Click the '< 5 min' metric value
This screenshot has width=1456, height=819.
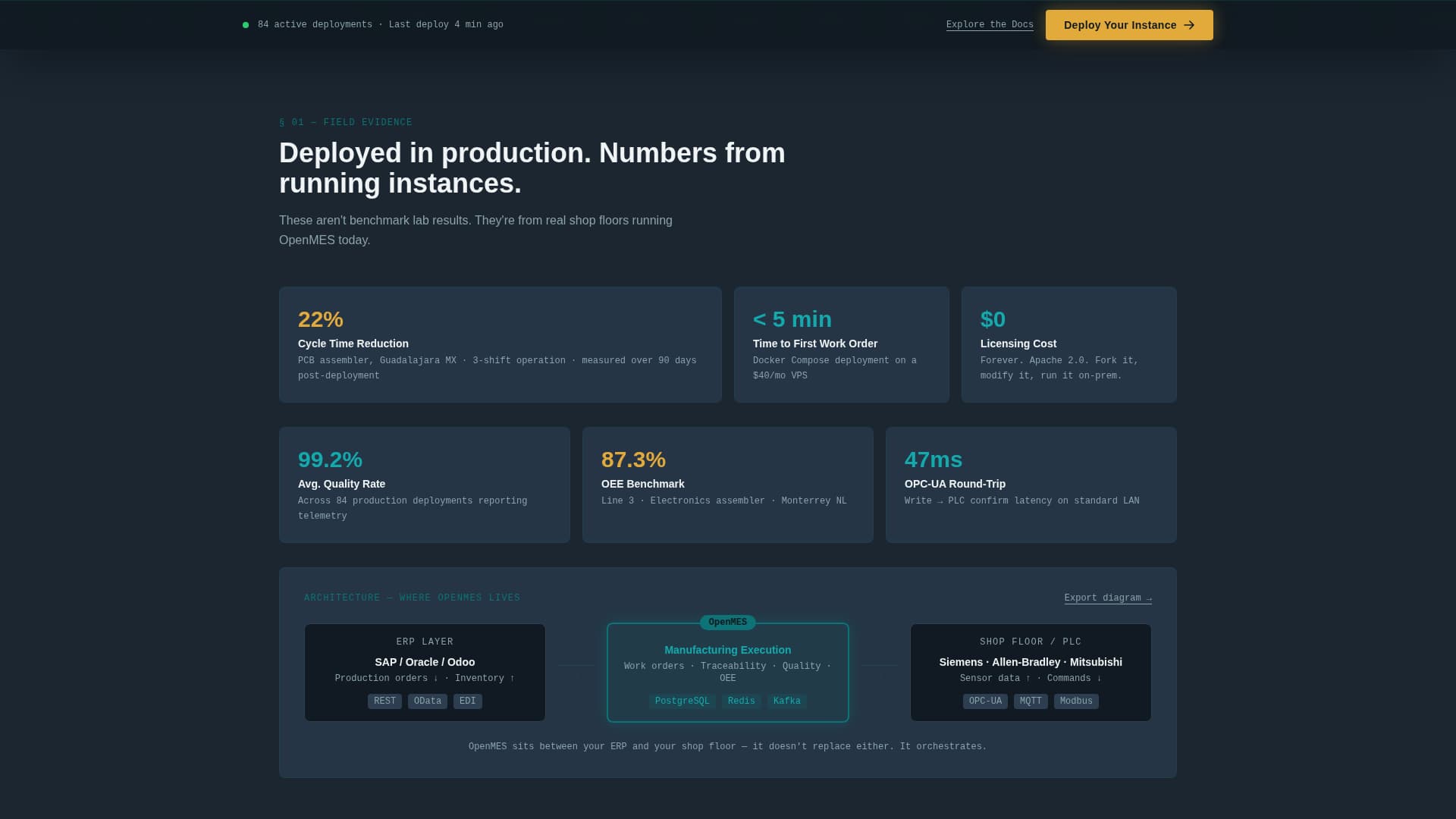(792, 319)
